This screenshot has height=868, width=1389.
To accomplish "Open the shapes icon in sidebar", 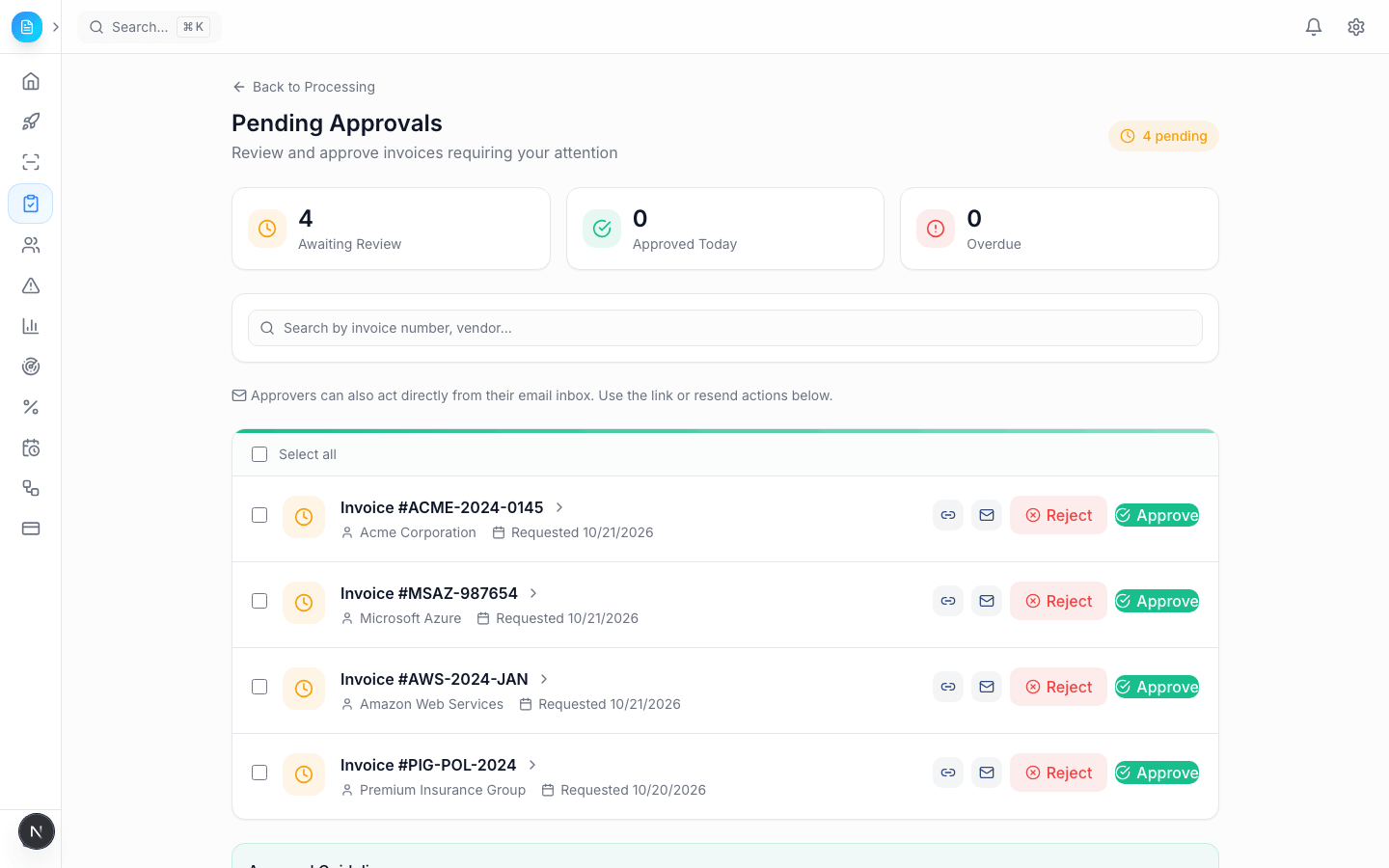I will pyautogui.click(x=31, y=488).
